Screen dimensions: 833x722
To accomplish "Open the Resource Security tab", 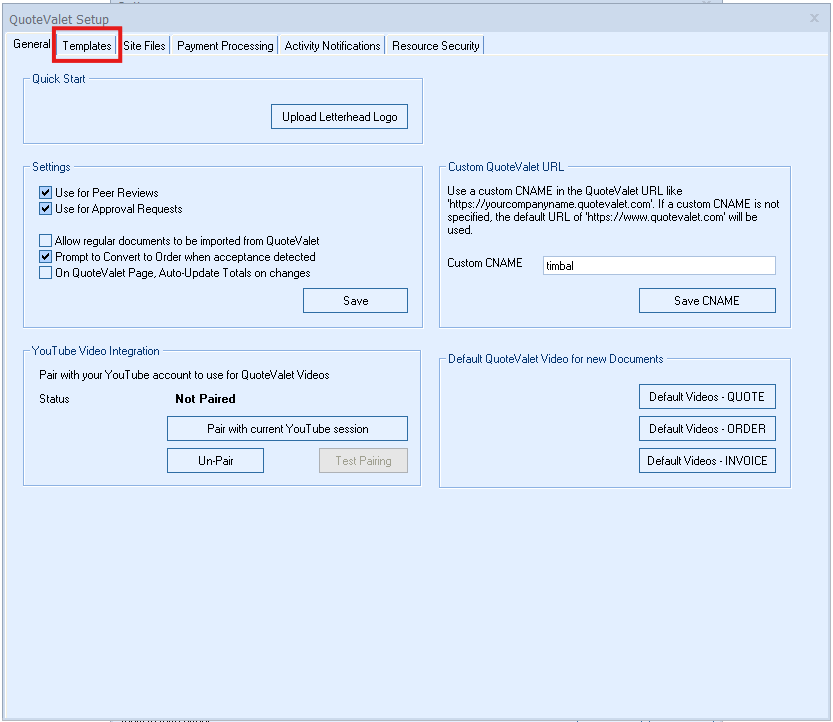I will 436,46.
